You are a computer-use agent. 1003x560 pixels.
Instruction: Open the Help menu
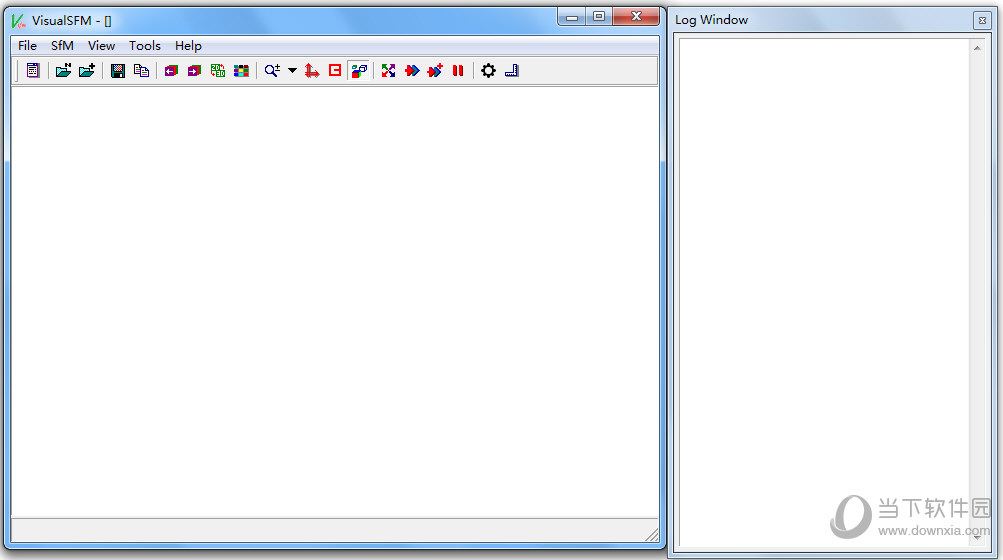click(188, 45)
